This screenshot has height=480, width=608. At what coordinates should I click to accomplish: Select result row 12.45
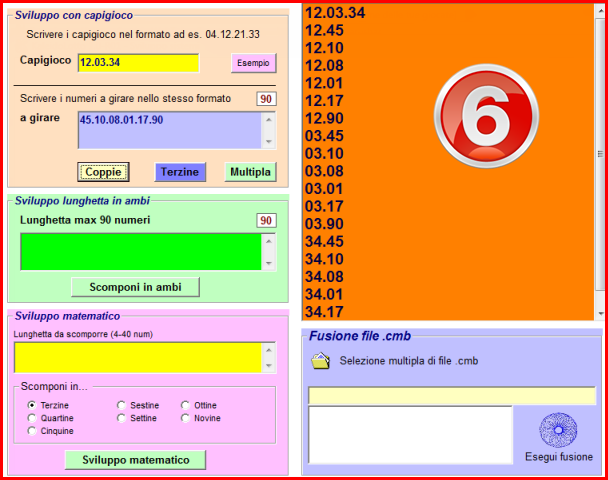point(324,30)
